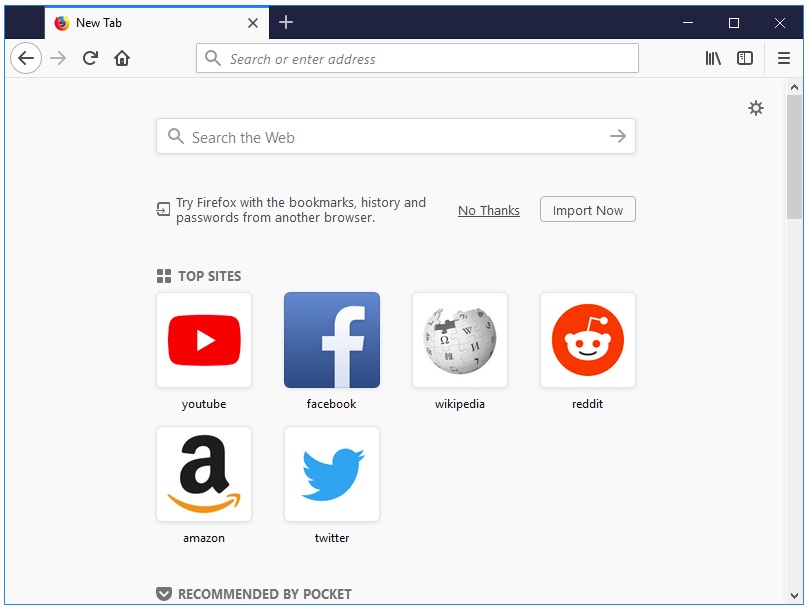
Task: Go to the Home page icon
Action: click(122, 58)
